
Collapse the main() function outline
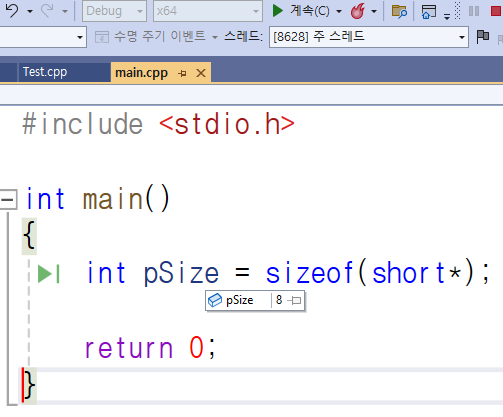tap(8, 199)
